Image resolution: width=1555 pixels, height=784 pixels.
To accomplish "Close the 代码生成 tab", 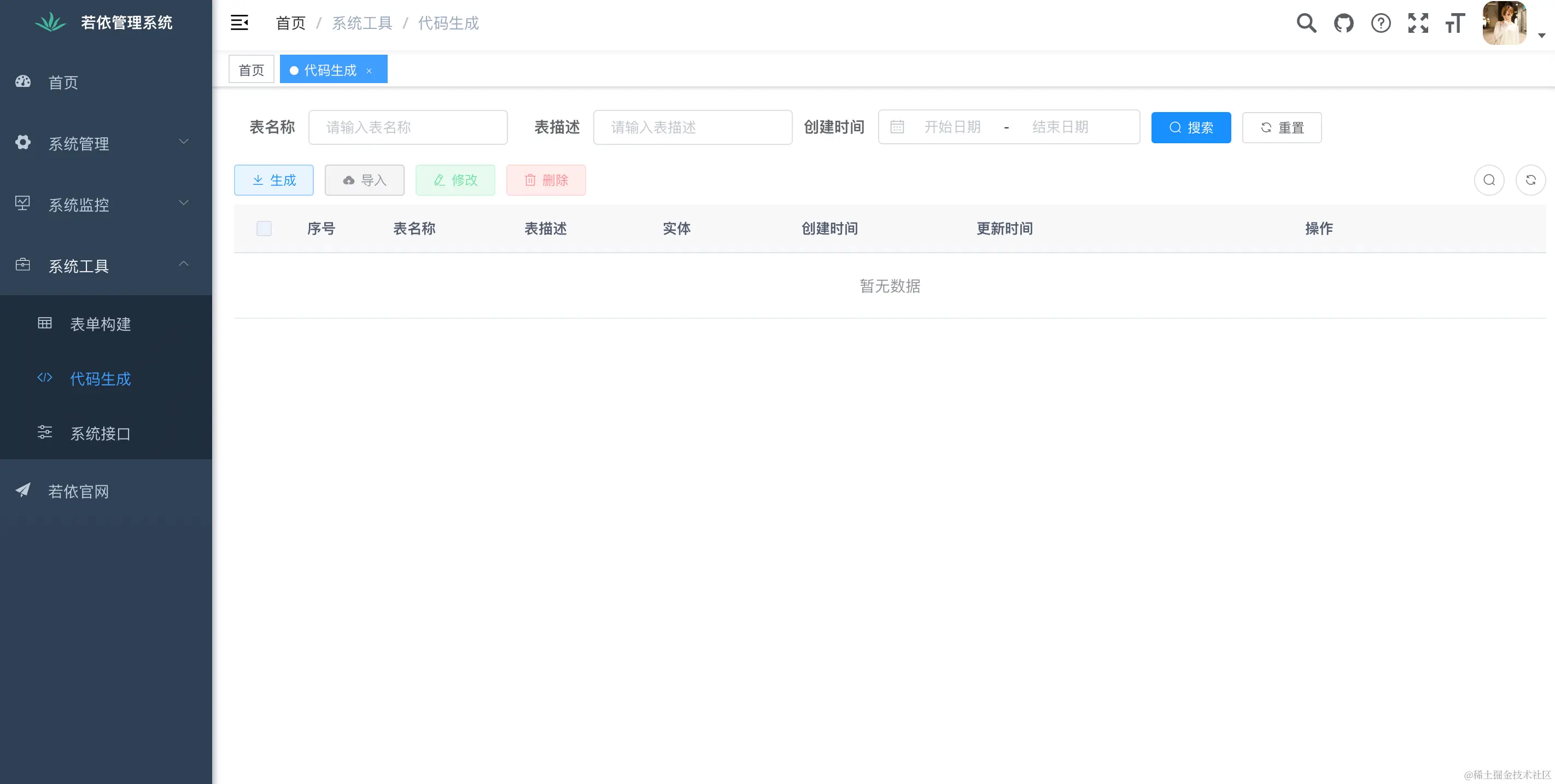I will click(369, 71).
